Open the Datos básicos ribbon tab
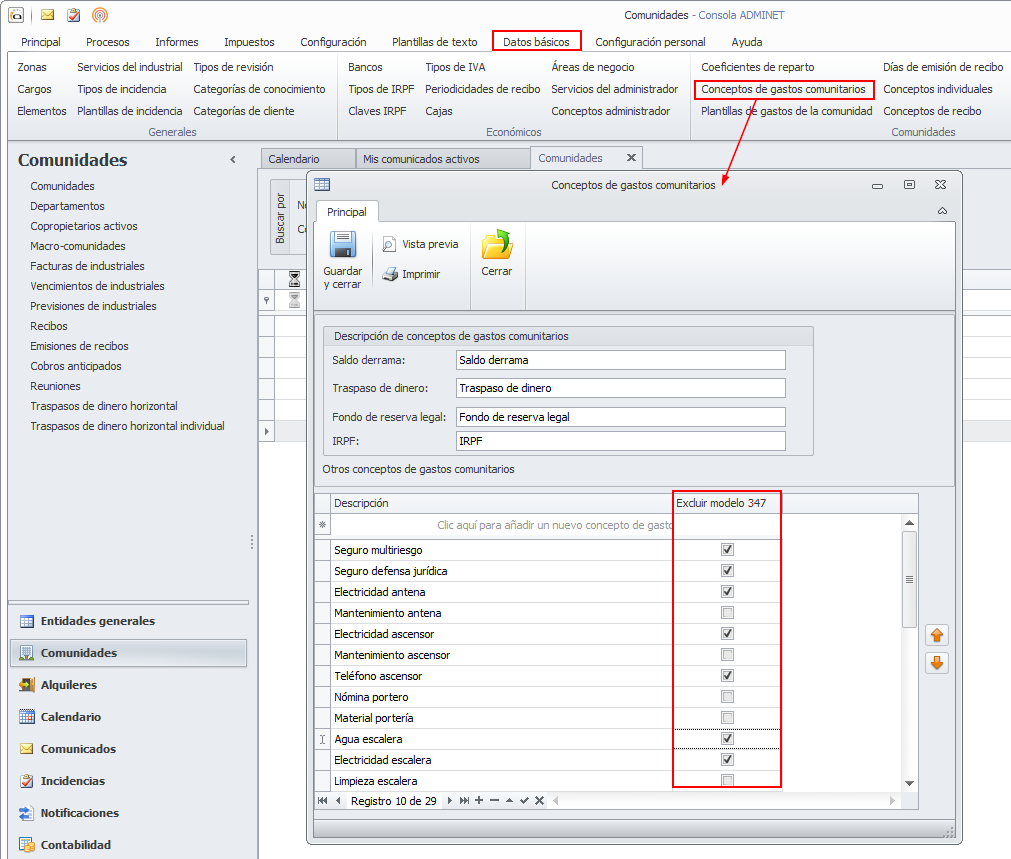The width and height of the screenshot is (1011, 859). (x=536, y=42)
